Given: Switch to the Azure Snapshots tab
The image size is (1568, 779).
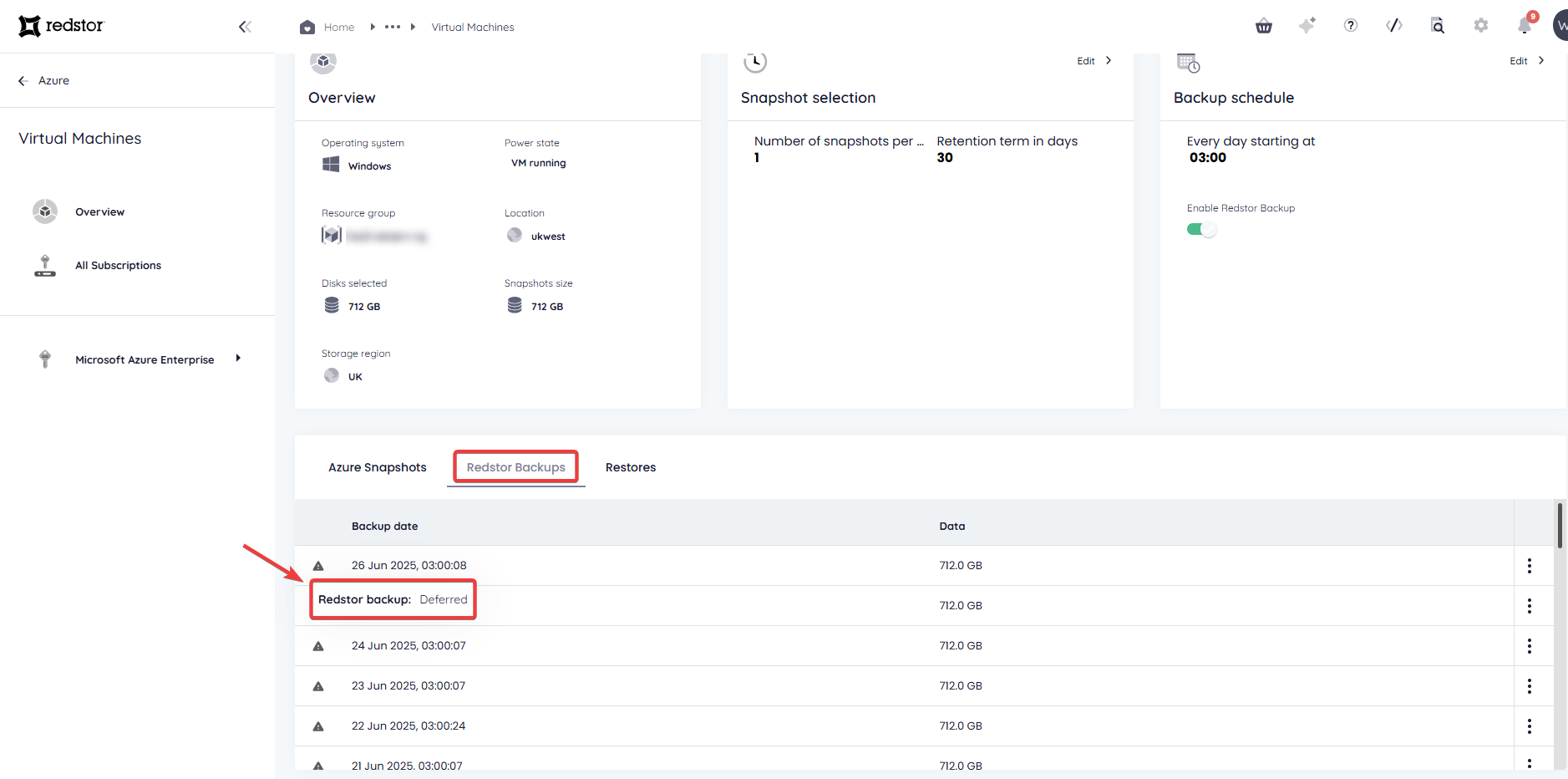Looking at the screenshot, I should point(378,467).
